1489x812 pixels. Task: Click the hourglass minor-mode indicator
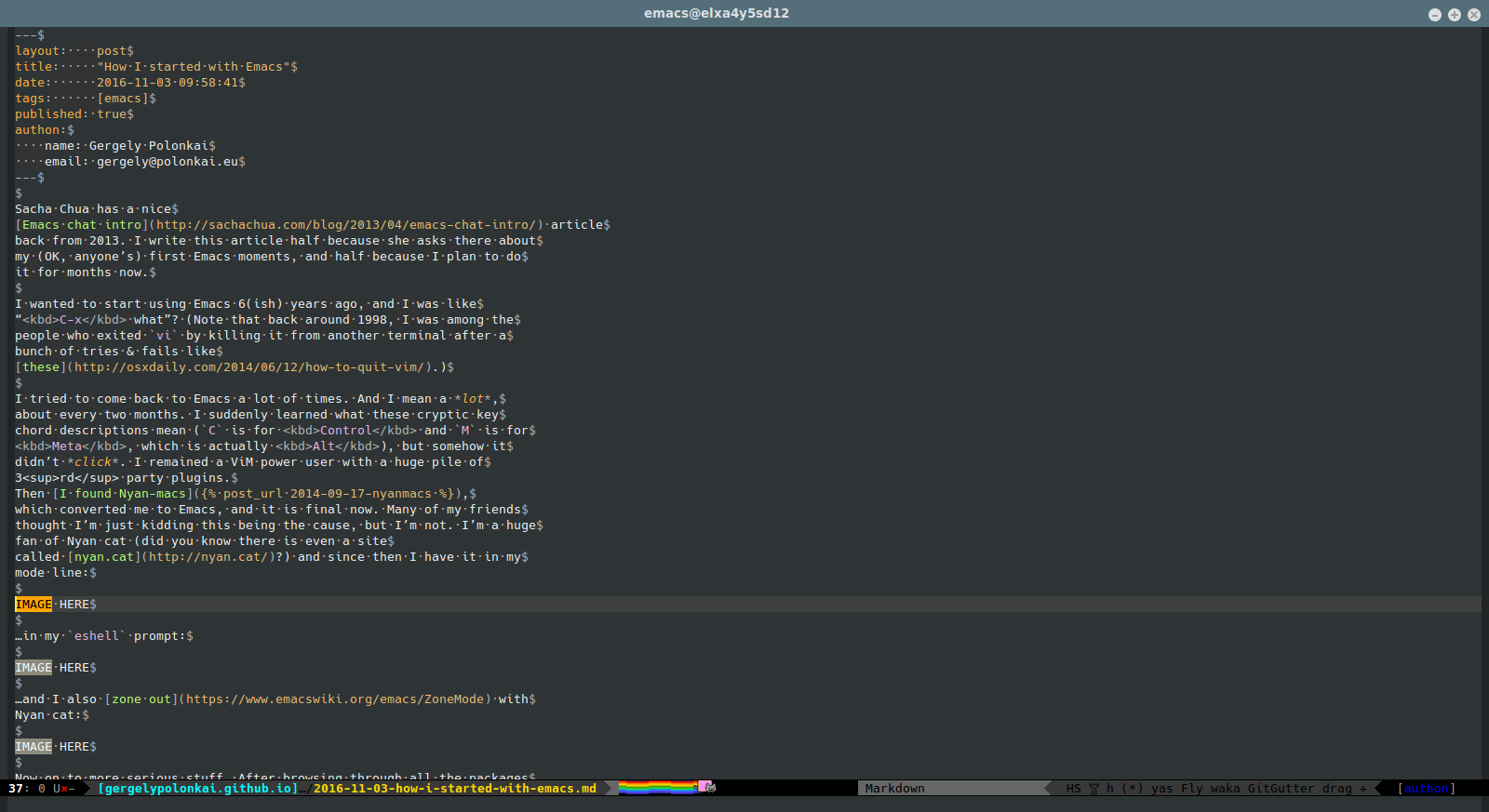tap(1093, 789)
